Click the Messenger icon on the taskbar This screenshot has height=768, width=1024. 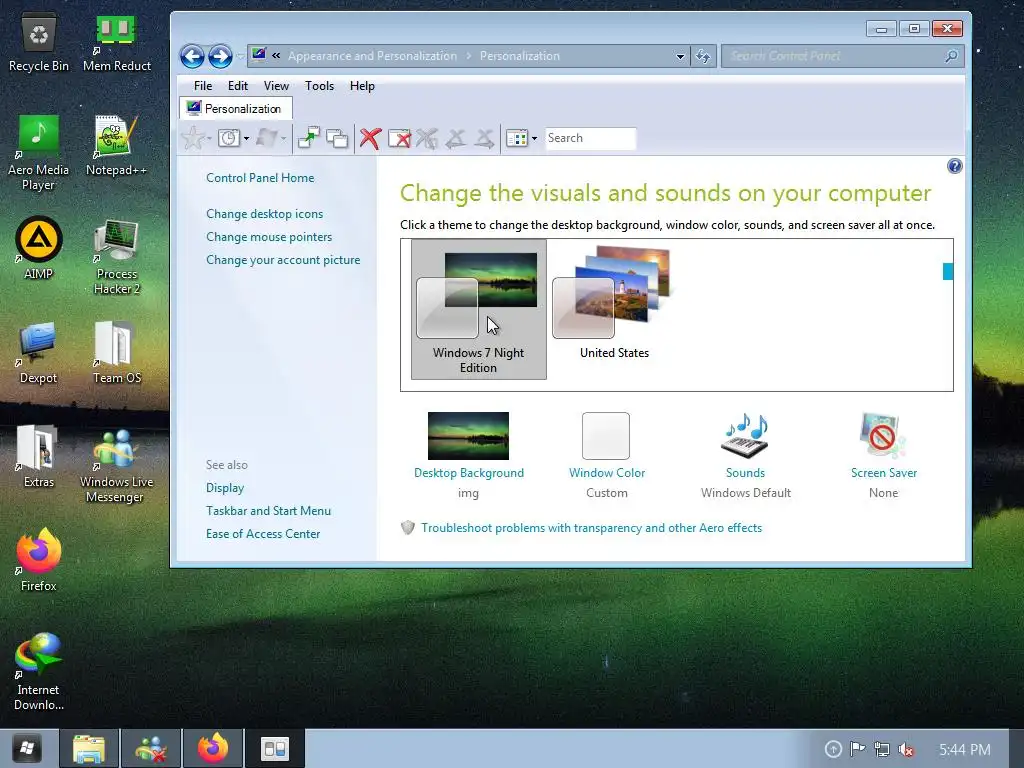(x=150, y=749)
